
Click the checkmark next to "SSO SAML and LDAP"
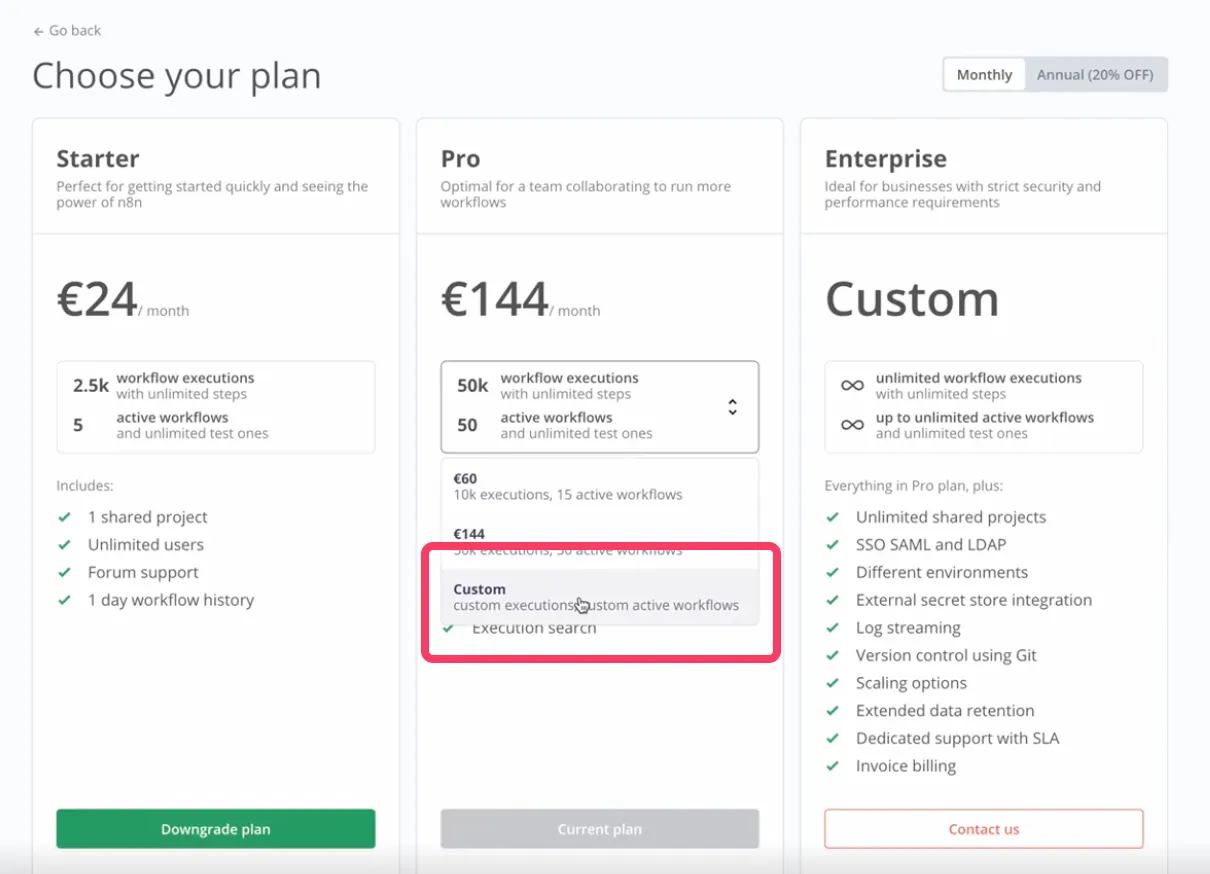pyautogui.click(x=832, y=544)
